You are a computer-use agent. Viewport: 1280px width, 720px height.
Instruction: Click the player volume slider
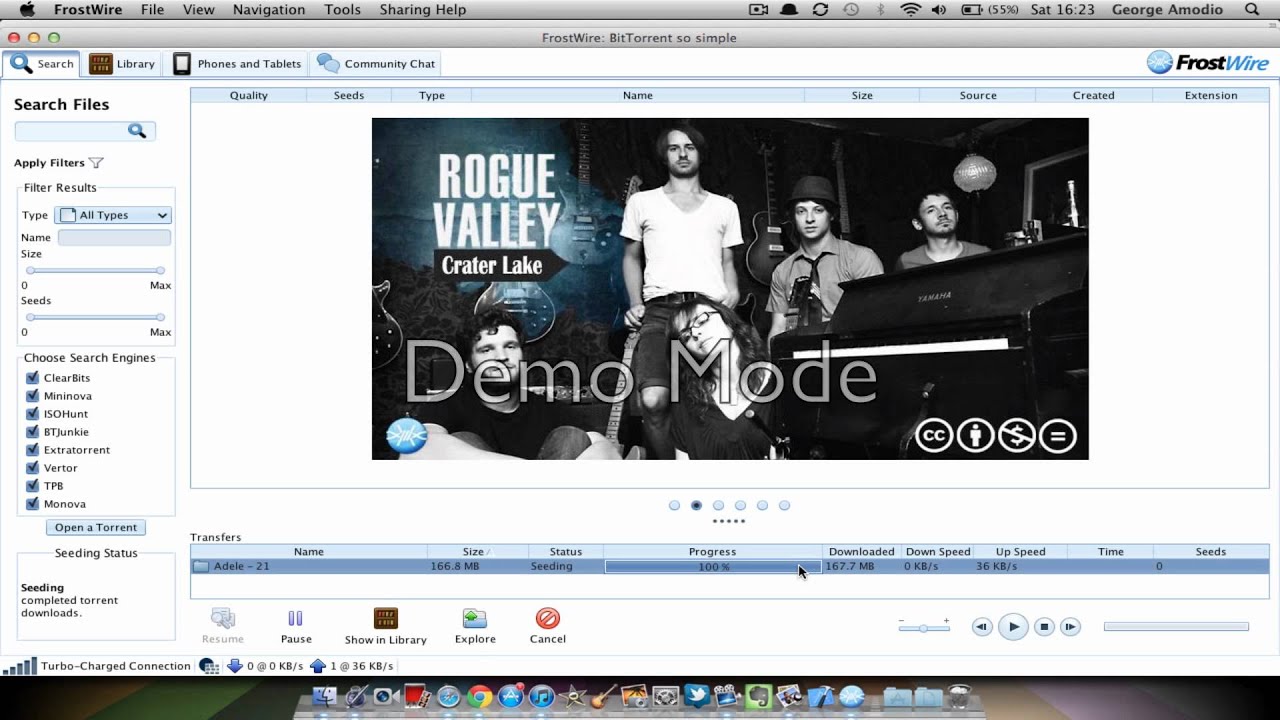pos(923,628)
